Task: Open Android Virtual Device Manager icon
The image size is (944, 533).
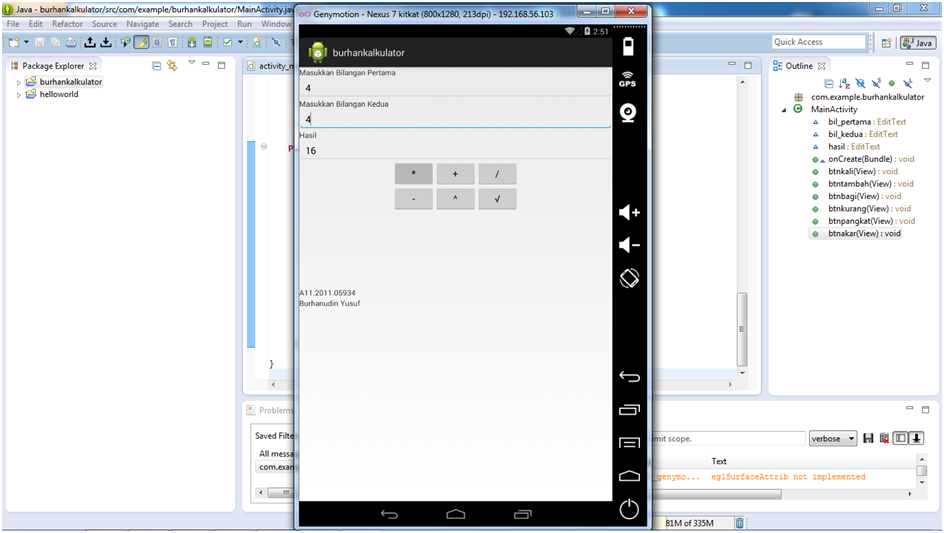Action: click(x=208, y=42)
